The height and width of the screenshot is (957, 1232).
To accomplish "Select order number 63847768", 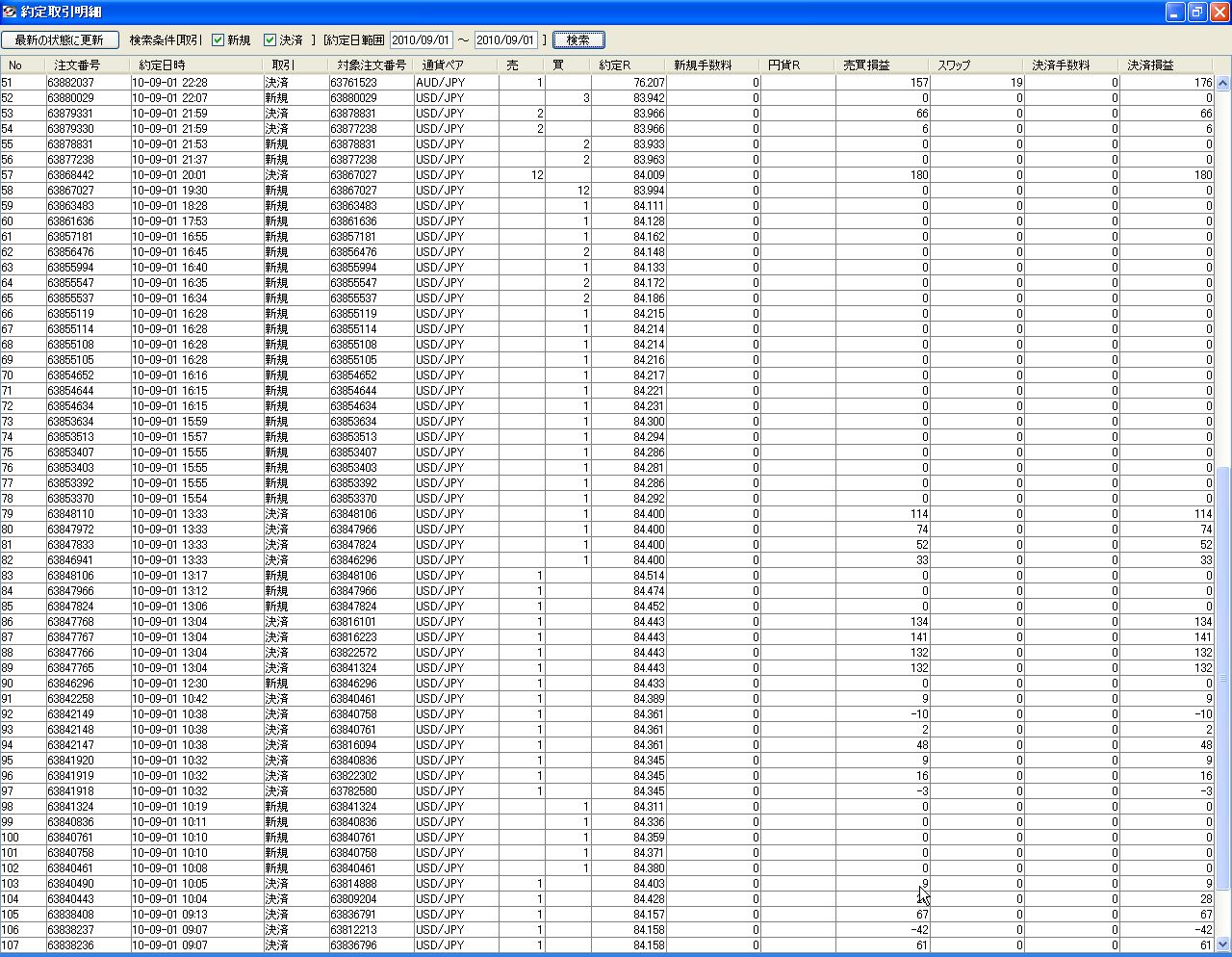I will [x=70, y=622].
